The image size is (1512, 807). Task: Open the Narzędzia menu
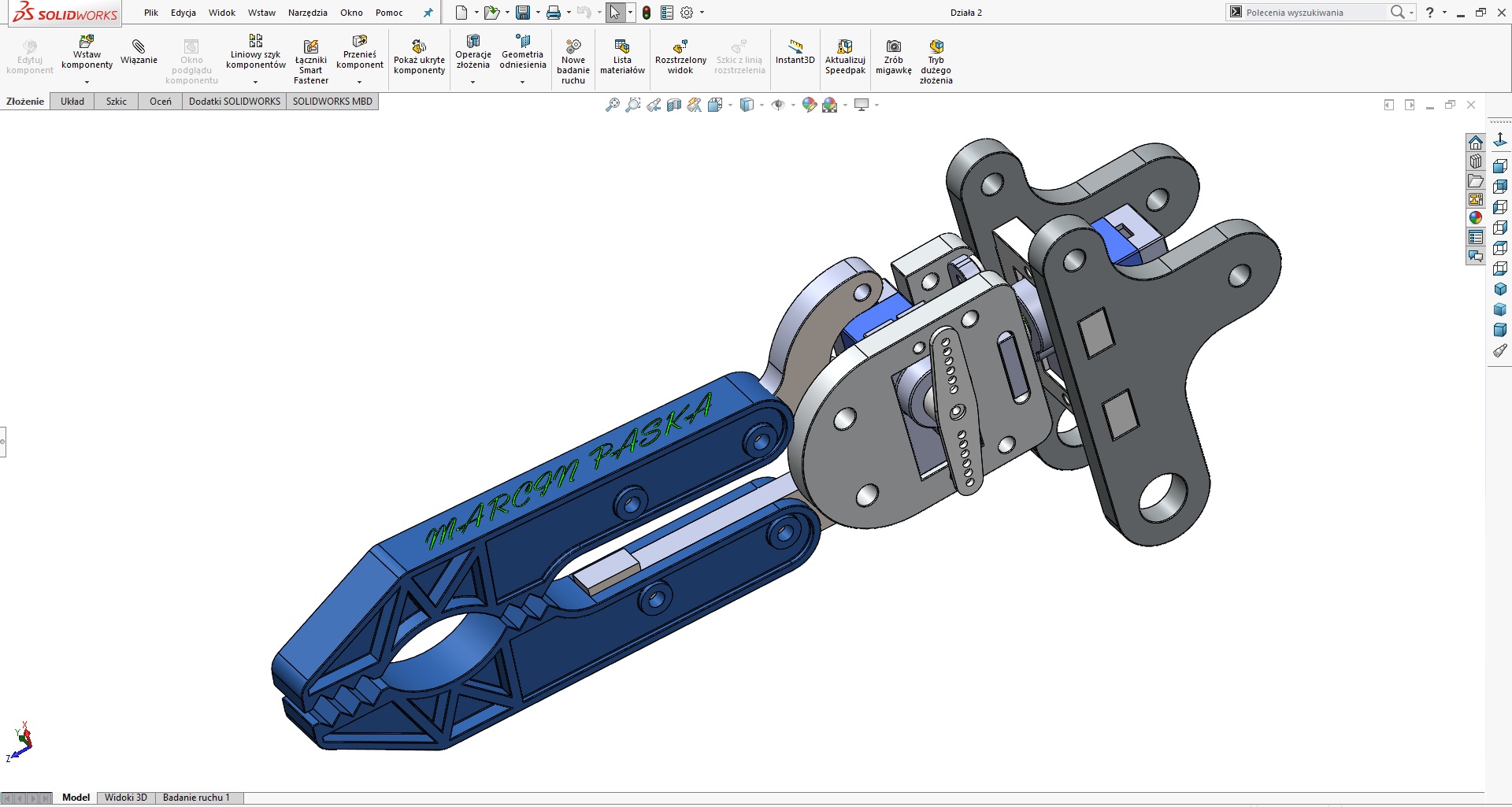click(308, 13)
